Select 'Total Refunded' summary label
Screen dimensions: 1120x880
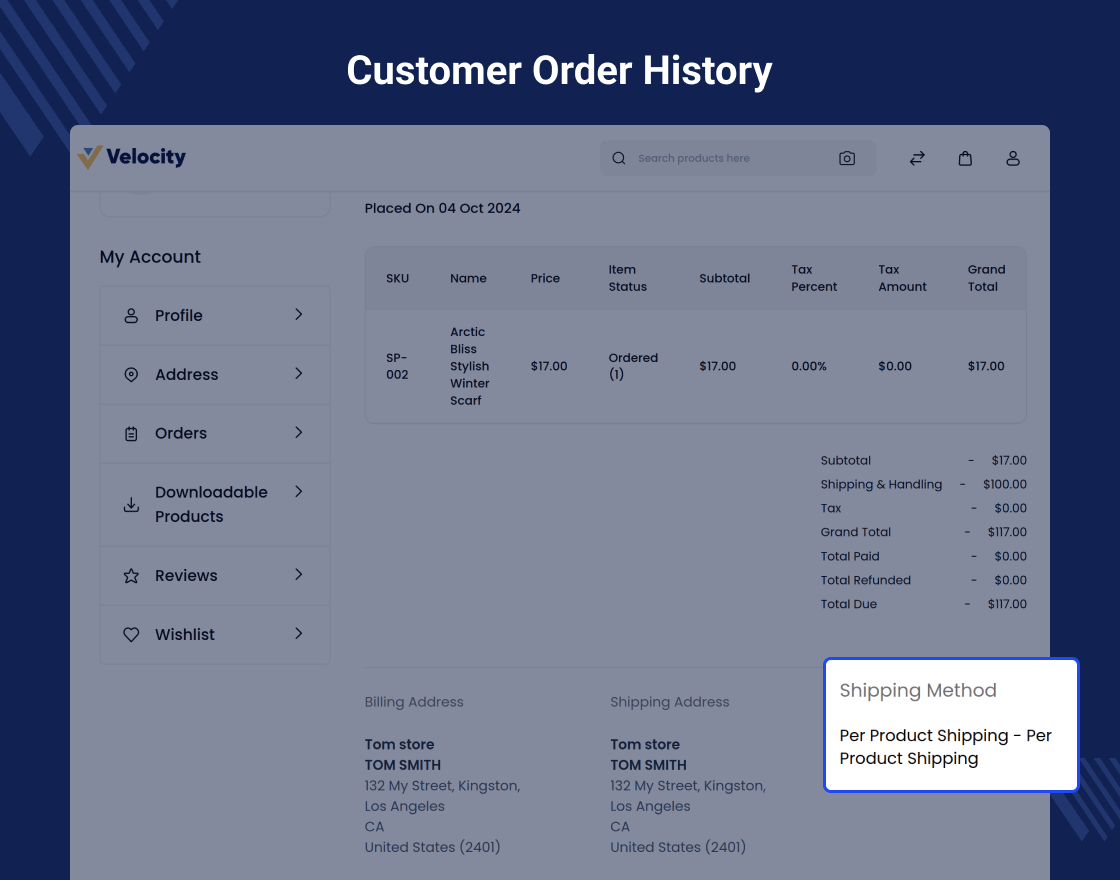(865, 581)
